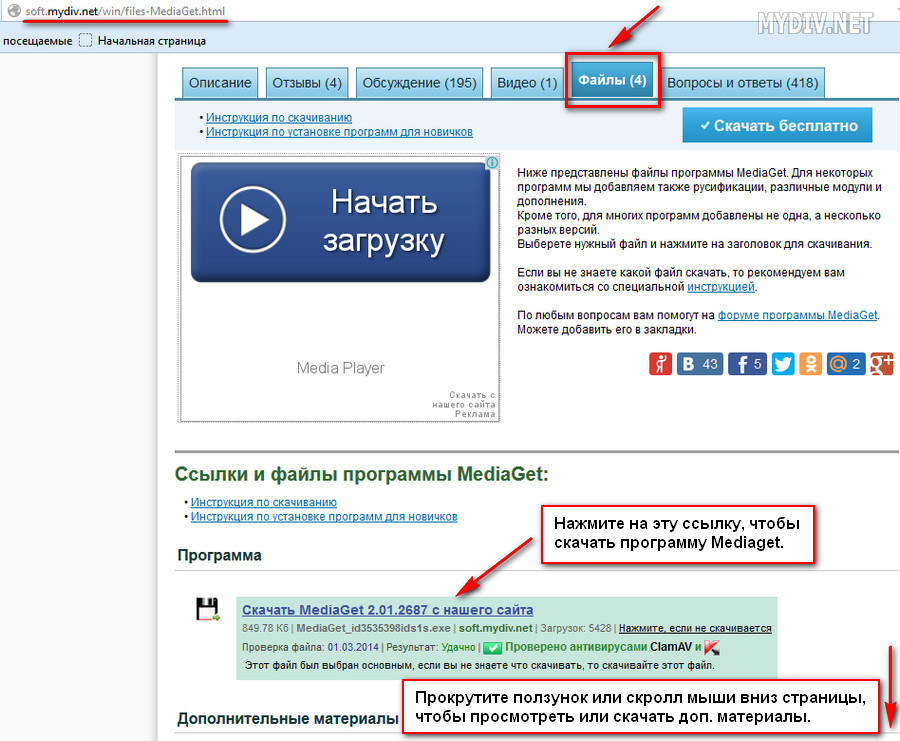The width and height of the screenshot is (900, 741).
Task: Open Начальная страница bookmark
Action: click(x=152, y=41)
